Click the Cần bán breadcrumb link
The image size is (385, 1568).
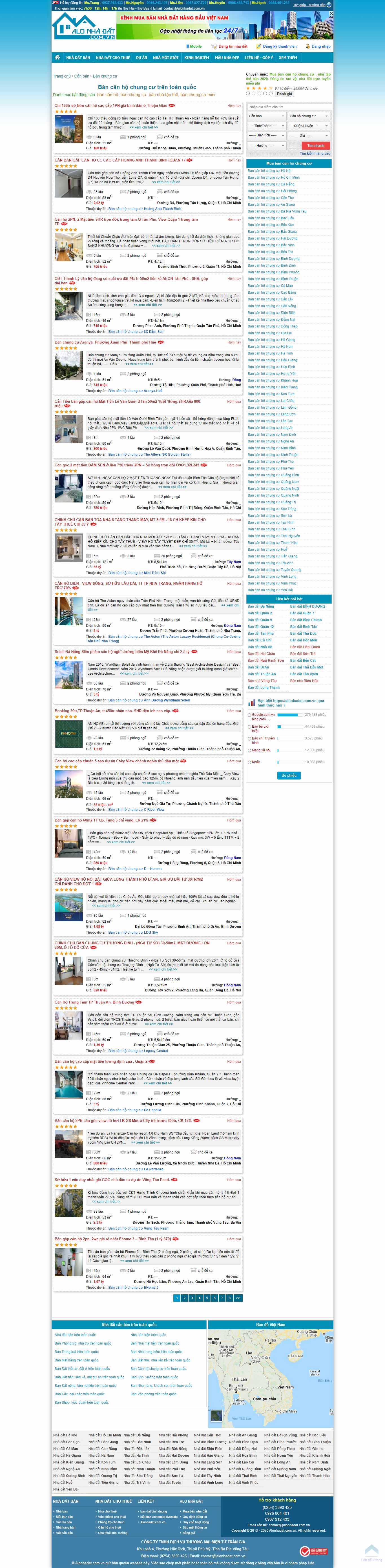[x=82, y=76]
